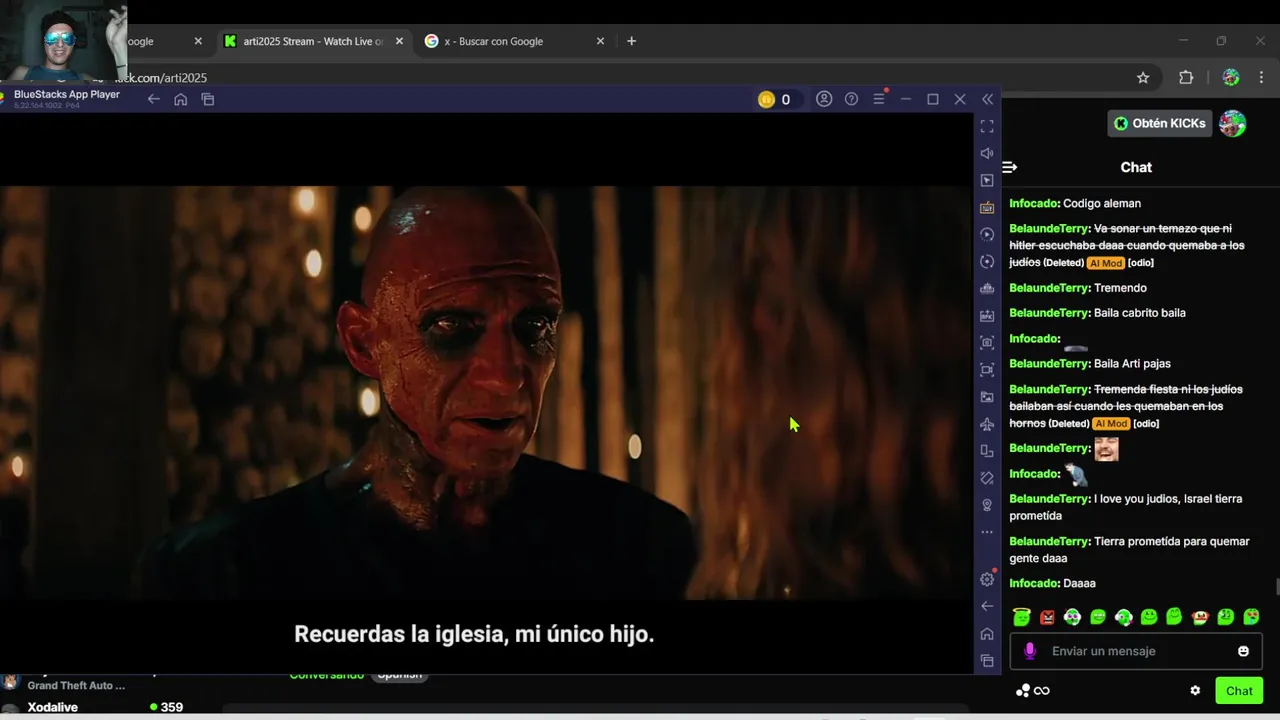The height and width of the screenshot is (720, 1280).
Task: Open the sidebar recent apps icon at bottom
Action: pyautogui.click(x=987, y=661)
